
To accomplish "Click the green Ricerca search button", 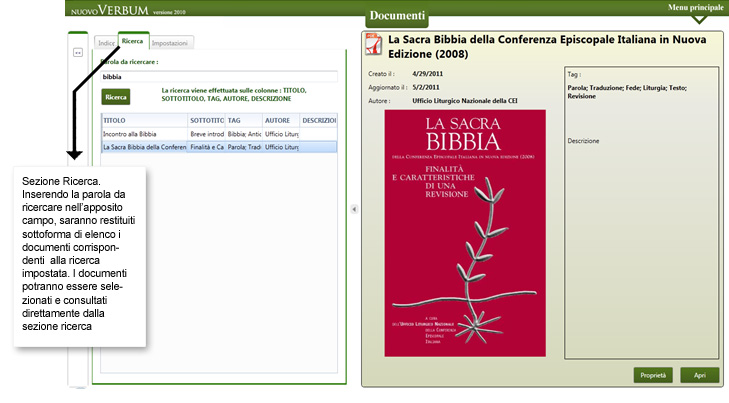I will tap(116, 97).
